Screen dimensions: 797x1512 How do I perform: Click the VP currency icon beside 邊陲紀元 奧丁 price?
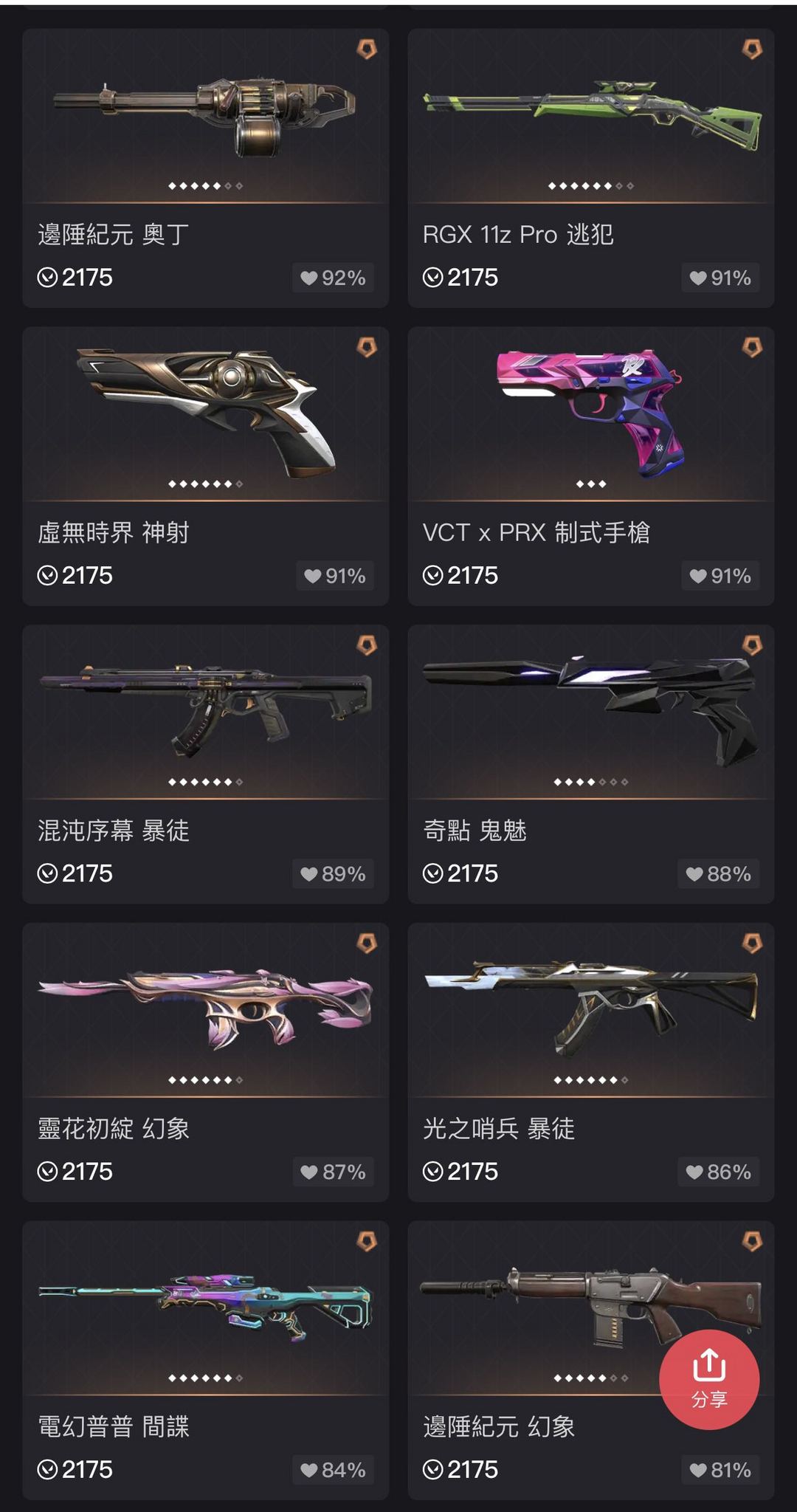[x=47, y=278]
